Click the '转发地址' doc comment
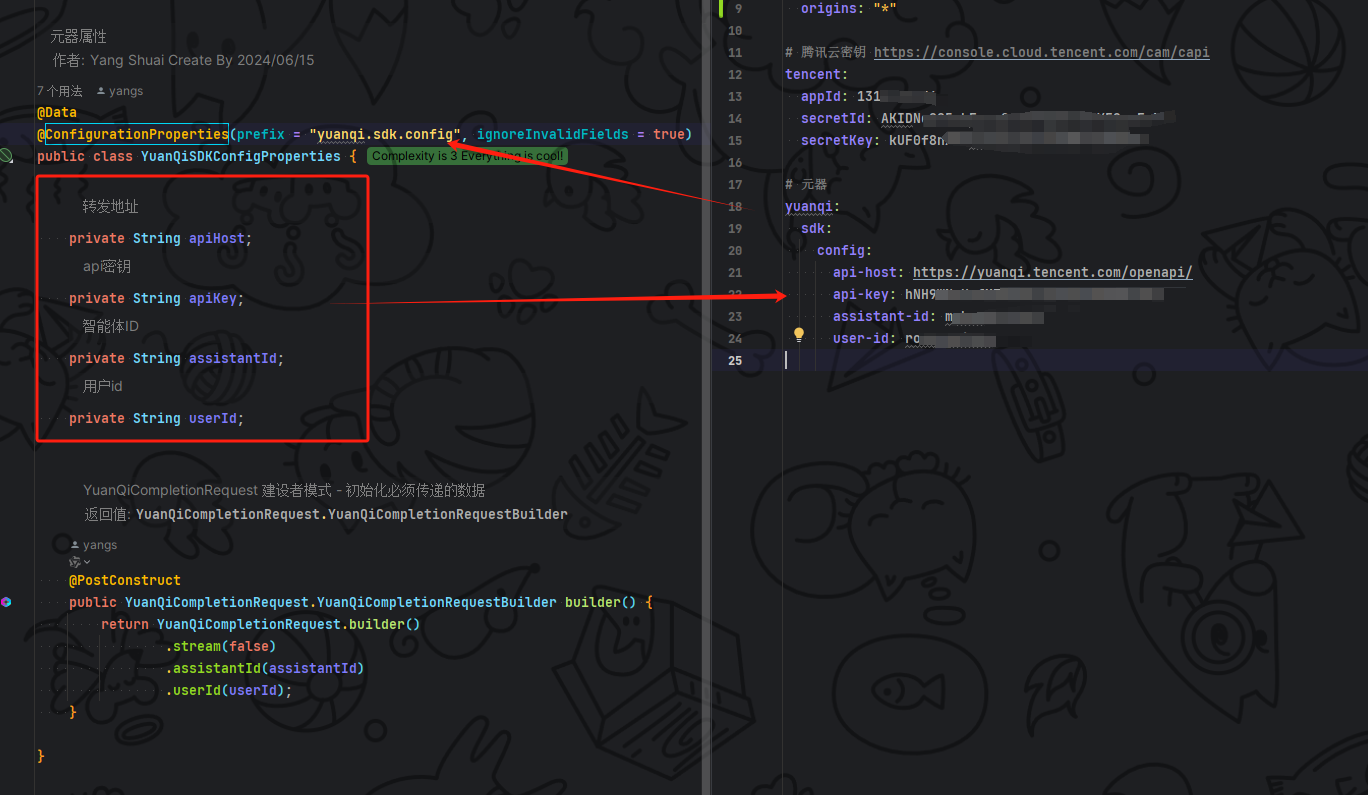 pyautogui.click(x=111, y=207)
